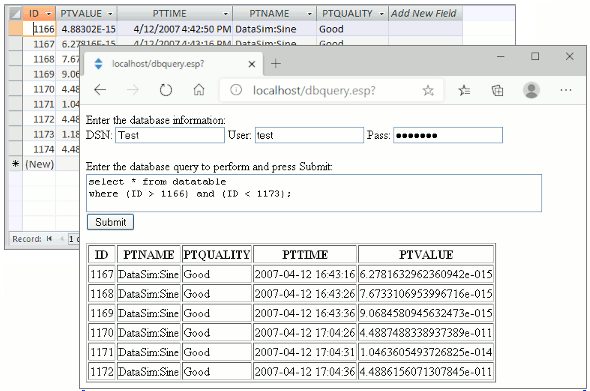Focus the User input field
This screenshot has height=391, width=590.
[309, 135]
